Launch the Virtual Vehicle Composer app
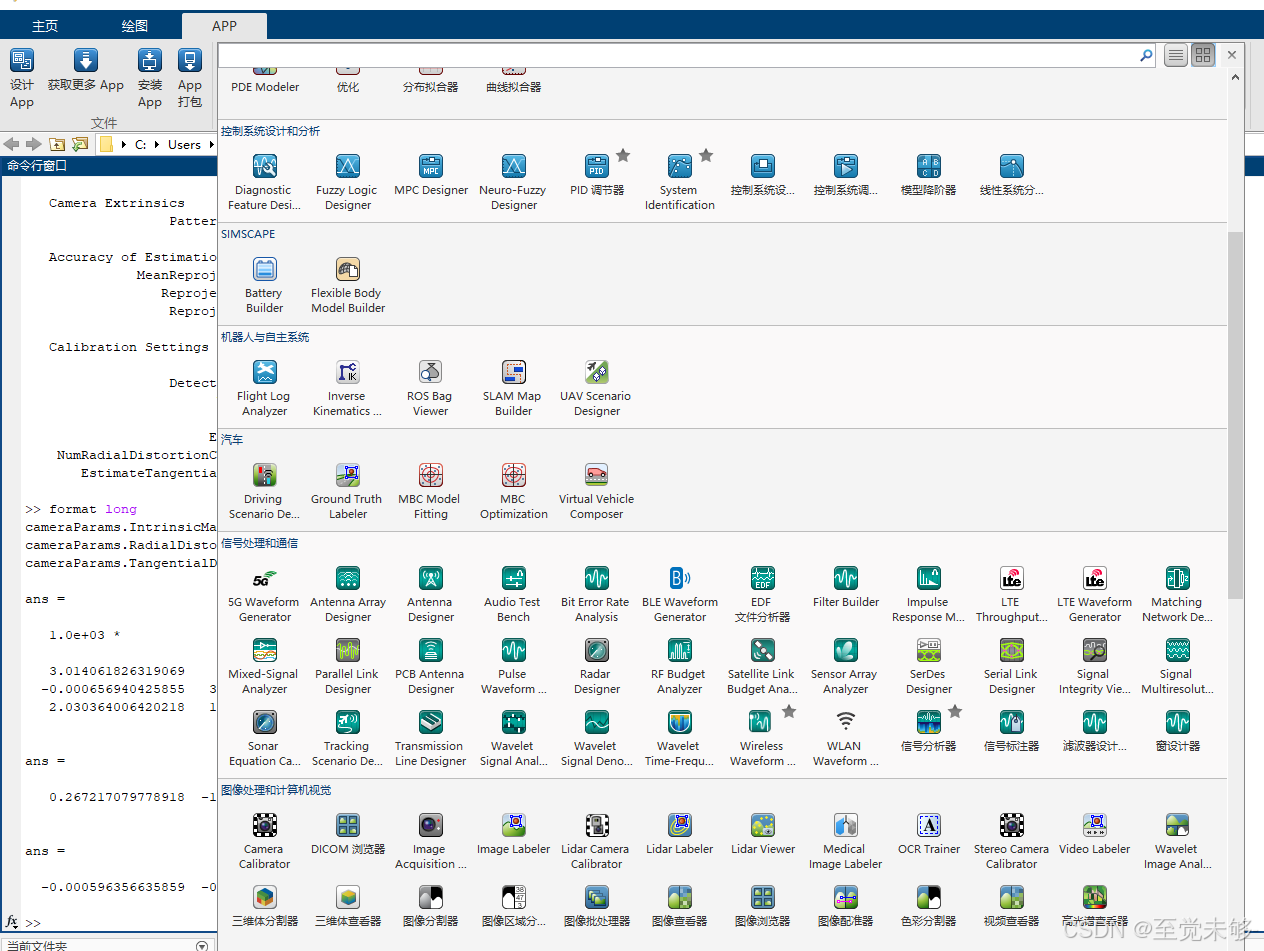Viewport: 1264px width, 951px height. pos(596,491)
